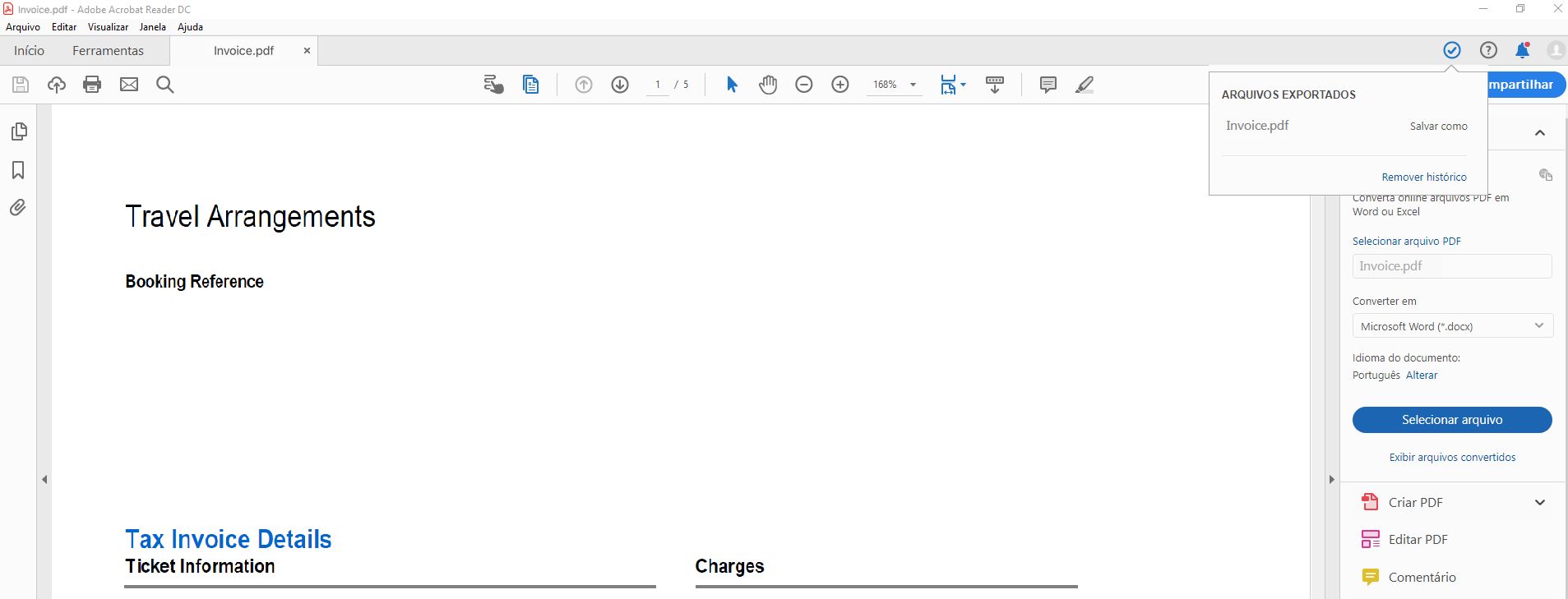1568x599 pixels.
Task: Click the Selecionar arquivo PDF link
Action: (1407, 241)
